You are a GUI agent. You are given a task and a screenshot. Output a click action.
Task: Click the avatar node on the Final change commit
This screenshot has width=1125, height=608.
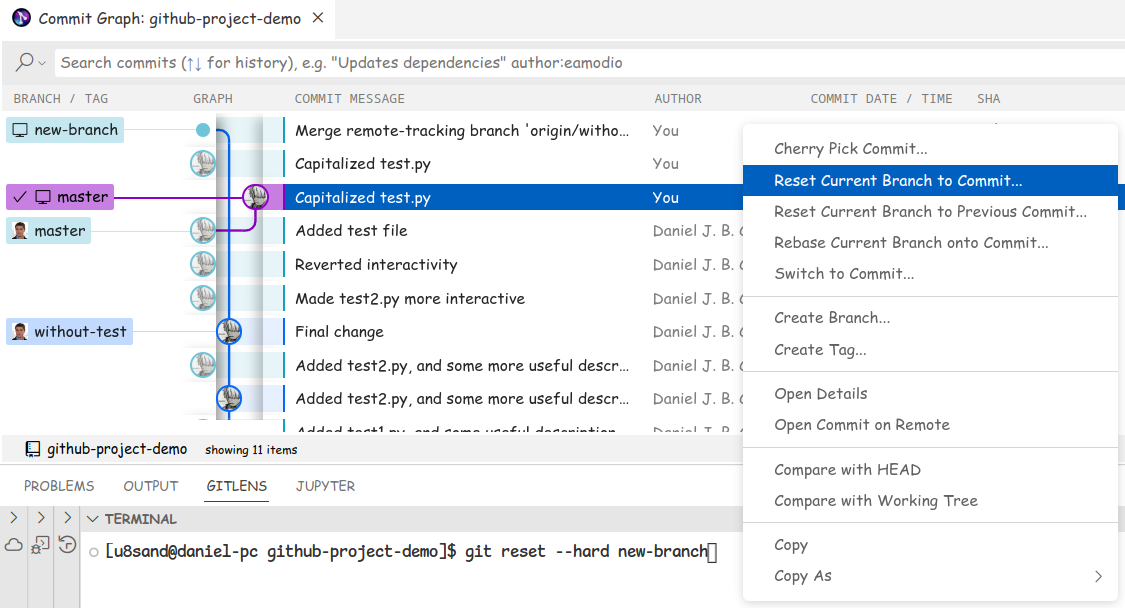[229, 331]
